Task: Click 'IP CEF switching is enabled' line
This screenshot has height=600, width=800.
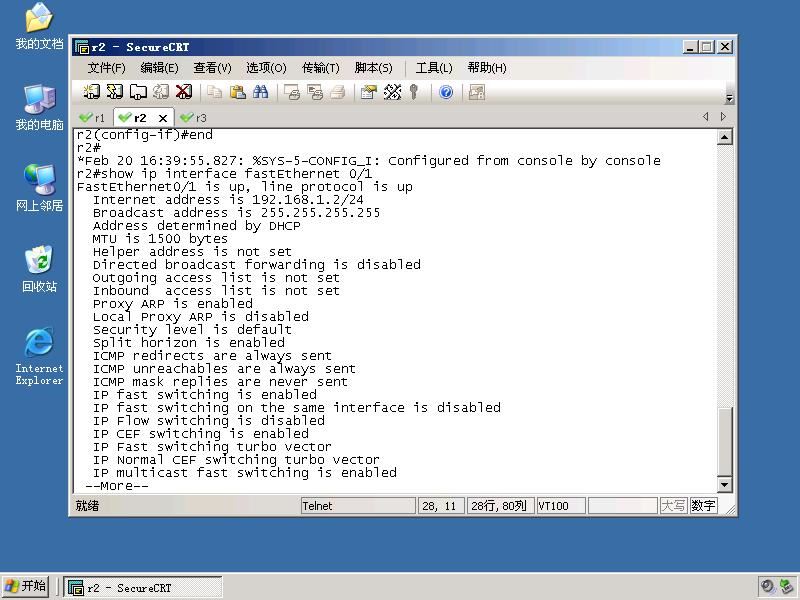Action: coord(201,434)
